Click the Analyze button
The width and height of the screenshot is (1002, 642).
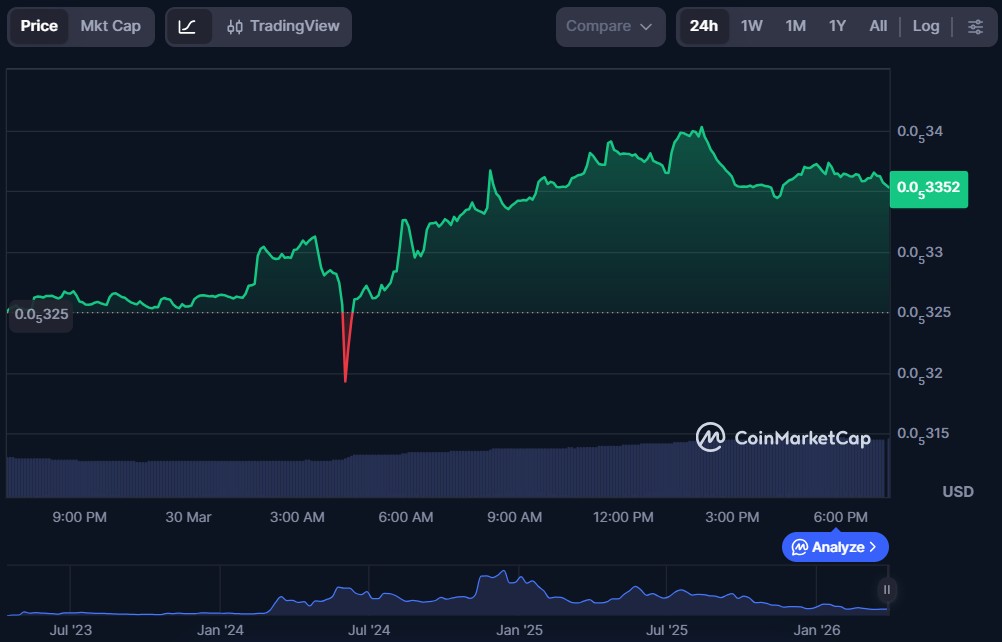(x=834, y=547)
